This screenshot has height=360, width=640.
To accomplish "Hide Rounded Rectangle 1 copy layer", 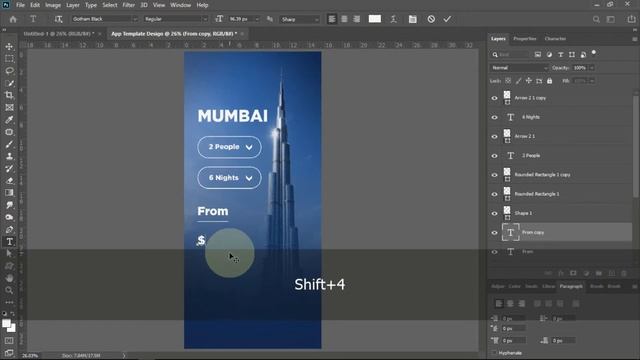I will coord(494,175).
